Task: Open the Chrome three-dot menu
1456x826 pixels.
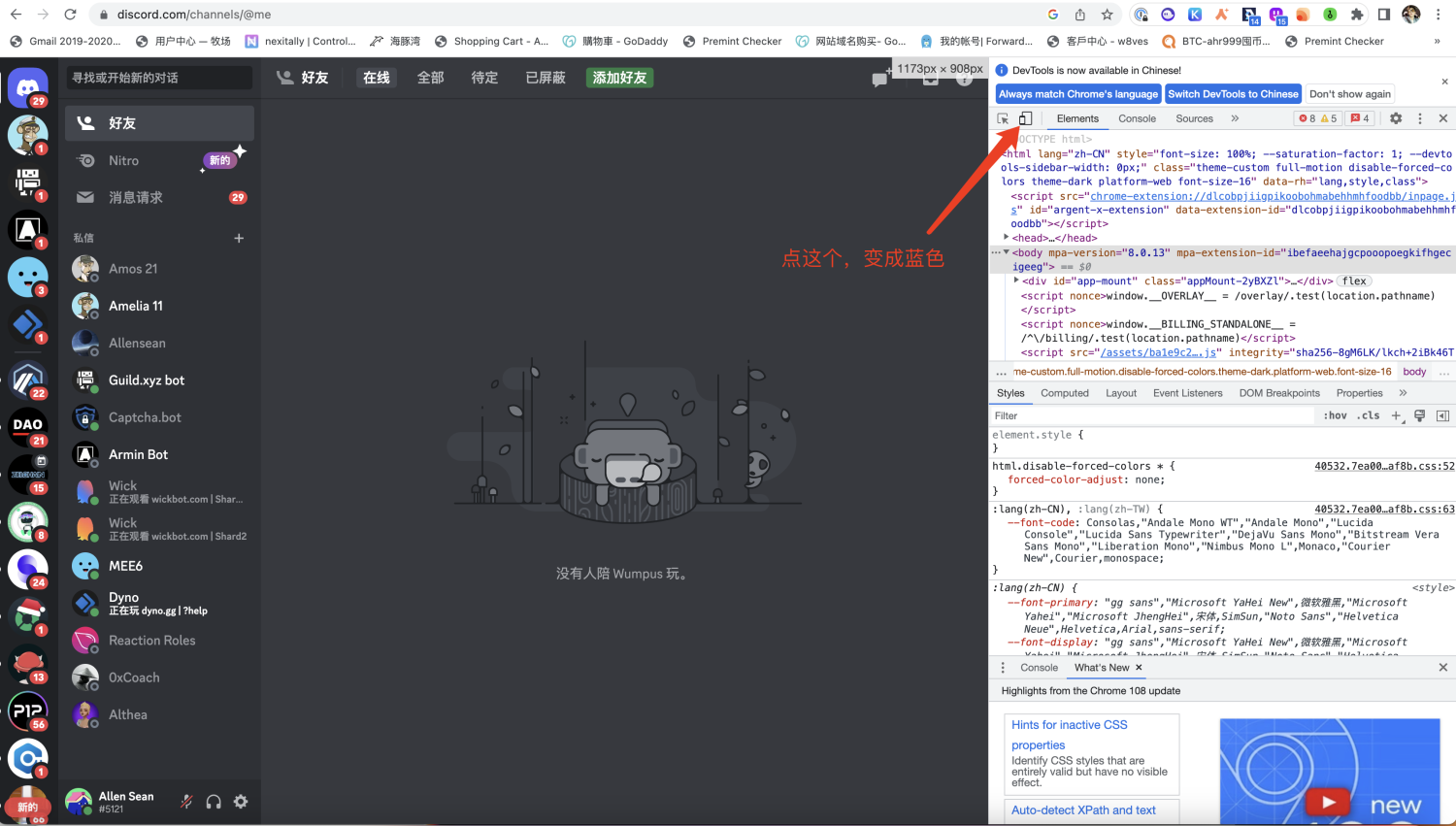Action: (1439, 15)
